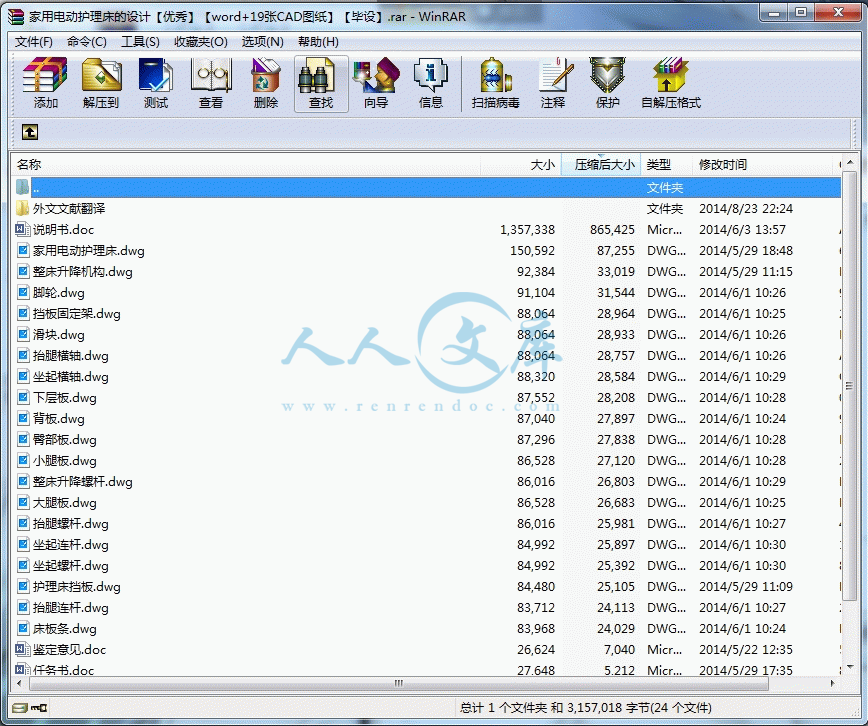The width and height of the screenshot is (868, 726).
Task: Sort by 名称 column header
Action: click(245, 164)
